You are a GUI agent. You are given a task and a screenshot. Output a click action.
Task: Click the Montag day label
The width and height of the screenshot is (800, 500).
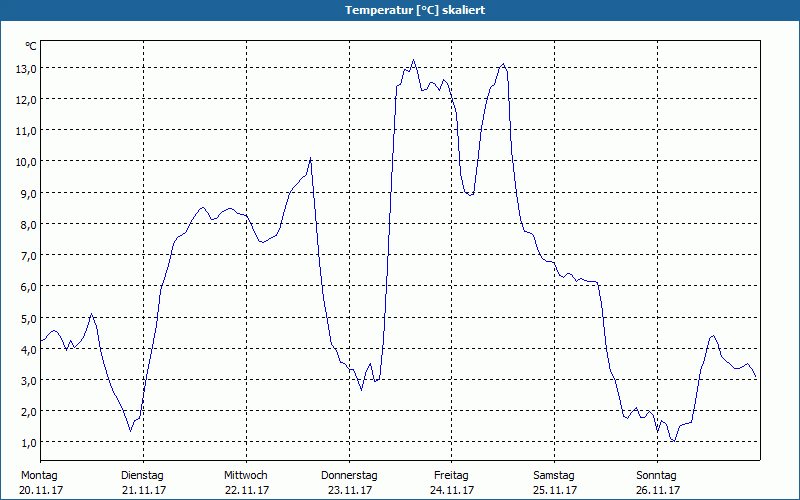pyautogui.click(x=39, y=476)
